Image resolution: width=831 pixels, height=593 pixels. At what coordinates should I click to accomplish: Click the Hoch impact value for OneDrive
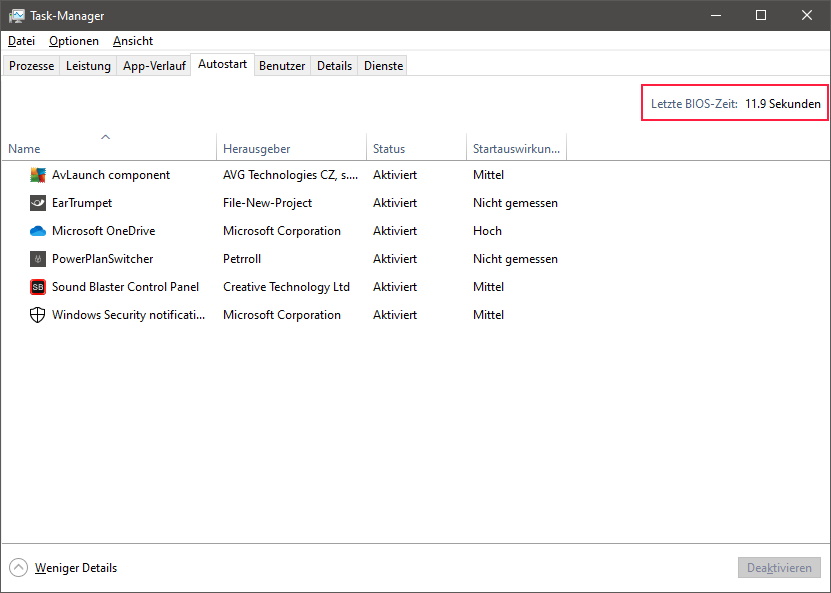click(487, 231)
